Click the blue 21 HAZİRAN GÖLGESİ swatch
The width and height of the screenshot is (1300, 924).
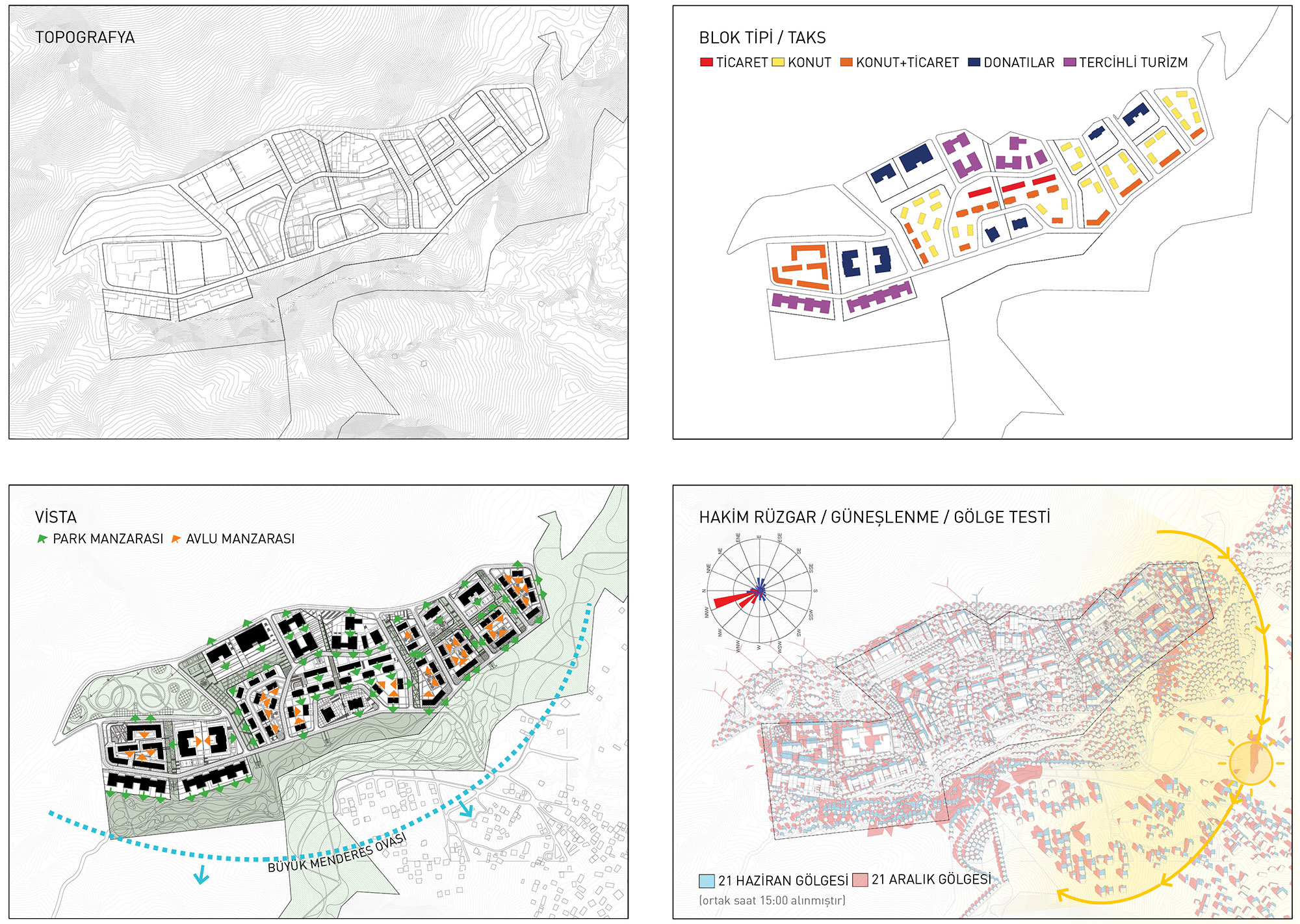pos(707,881)
